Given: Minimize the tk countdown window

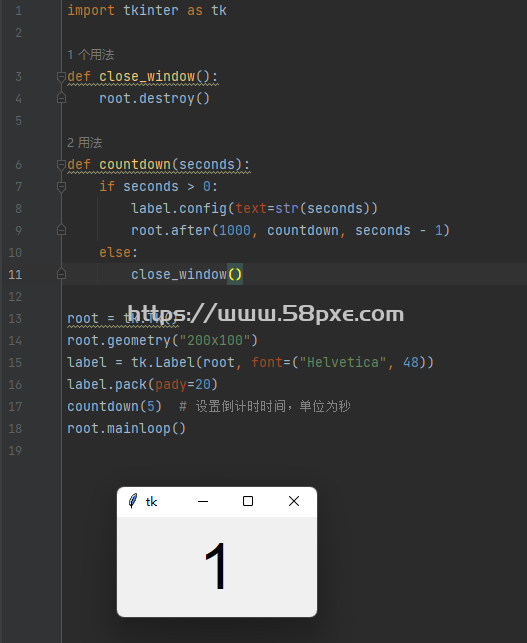Looking at the screenshot, I should pos(203,502).
